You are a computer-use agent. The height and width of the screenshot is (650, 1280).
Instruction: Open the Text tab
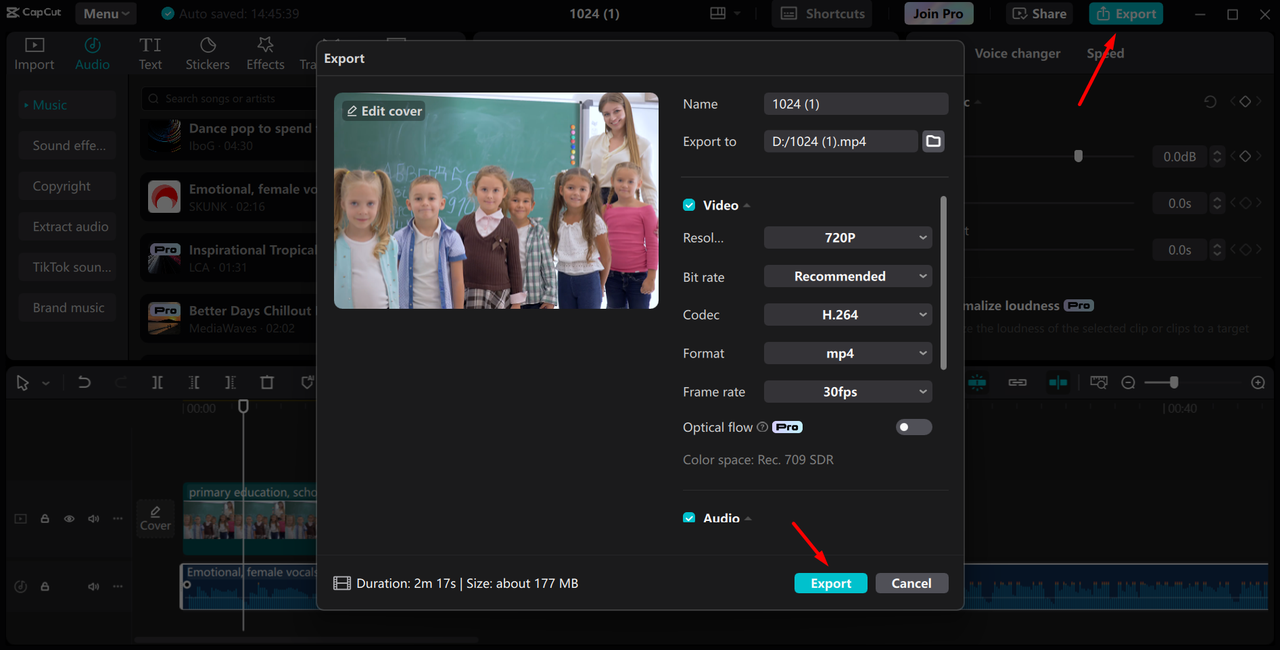pos(150,54)
